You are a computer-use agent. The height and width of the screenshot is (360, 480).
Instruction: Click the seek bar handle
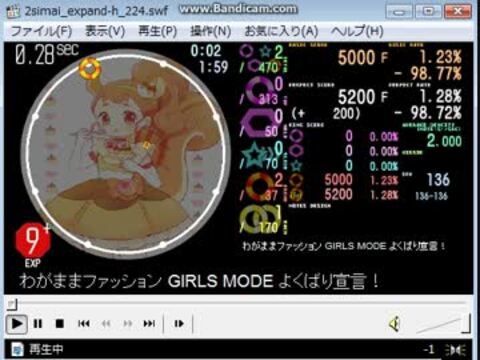[x=12, y=304]
